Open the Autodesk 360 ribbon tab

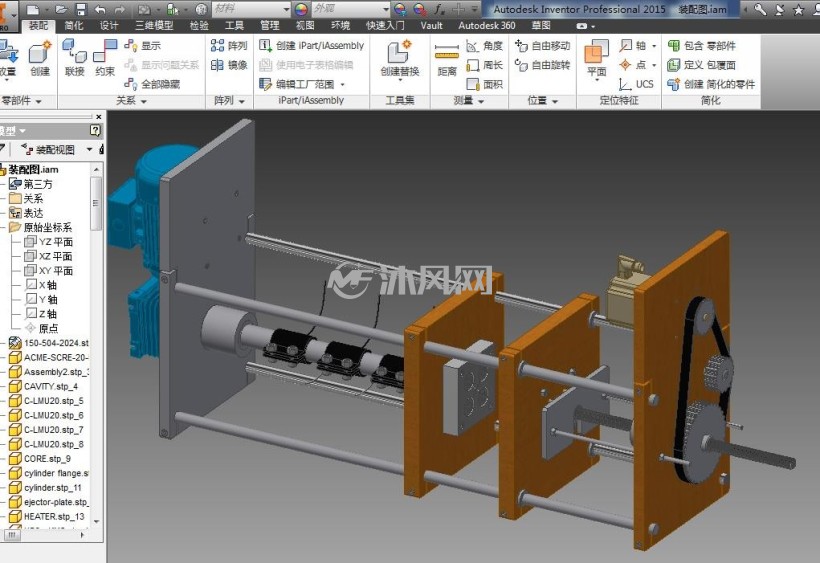(487, 26)
